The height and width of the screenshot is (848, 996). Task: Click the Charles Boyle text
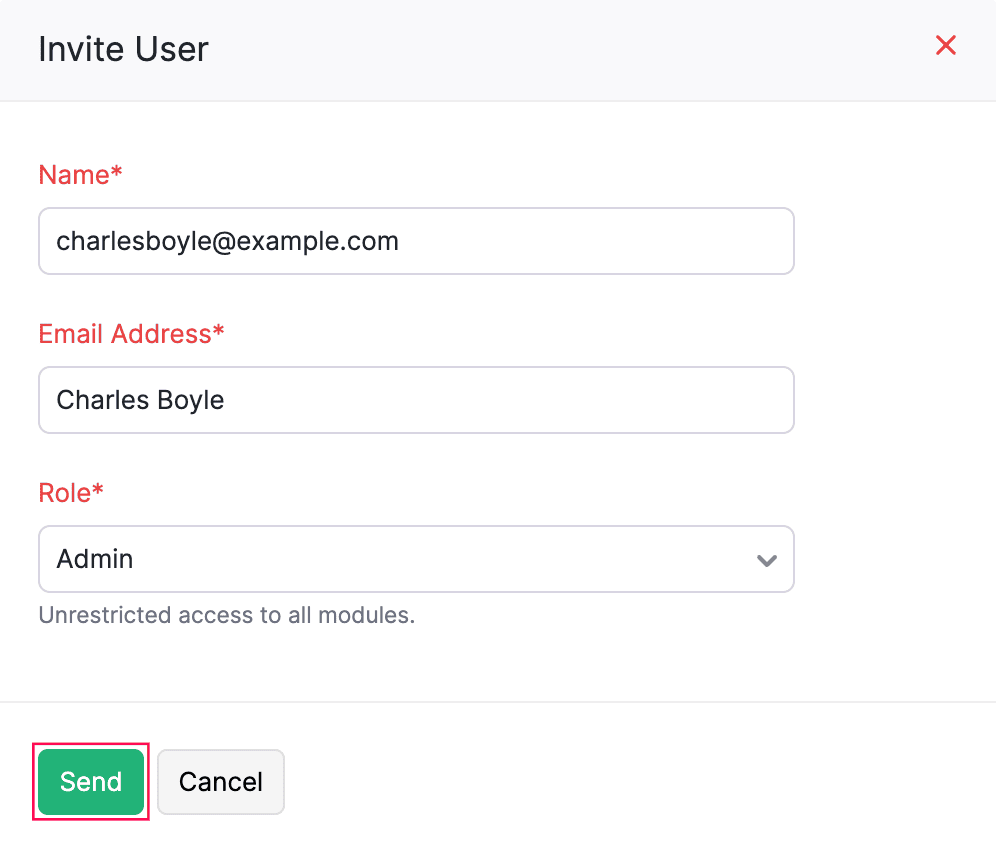click(140, 400)
